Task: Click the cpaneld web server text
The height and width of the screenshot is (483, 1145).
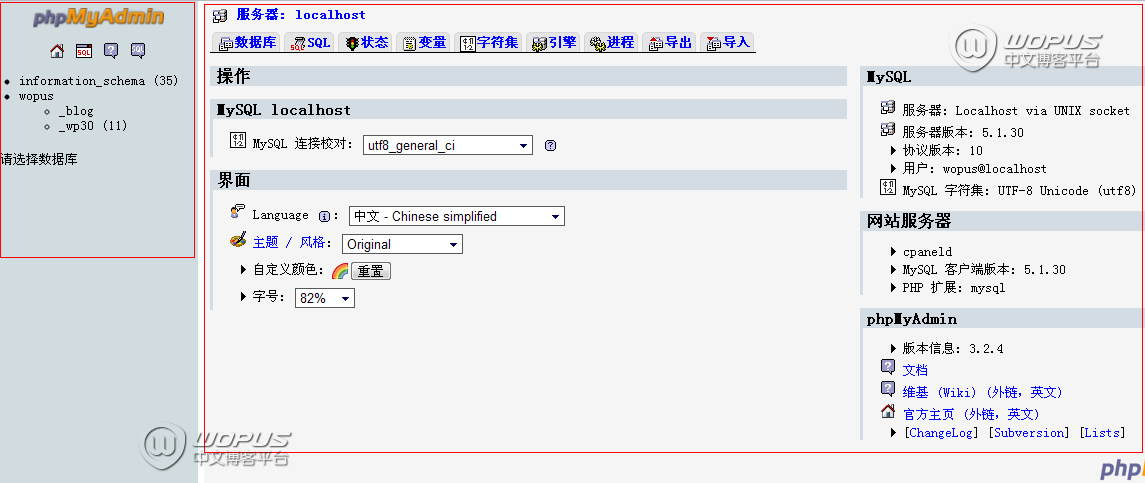Action: [927, 251]
